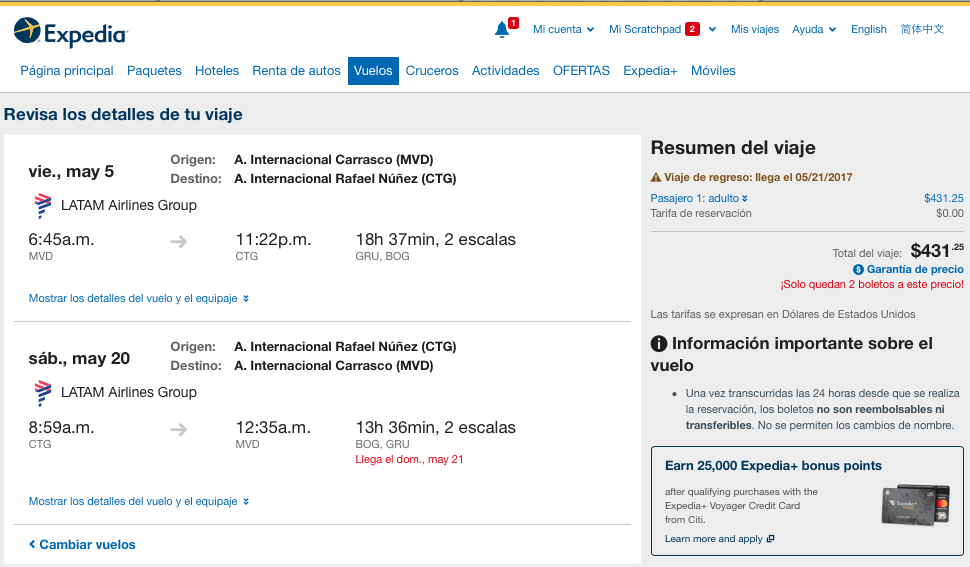The image size is (970, 567).
Task: Open the Paquetes tab
Action: tap(154, 70)
